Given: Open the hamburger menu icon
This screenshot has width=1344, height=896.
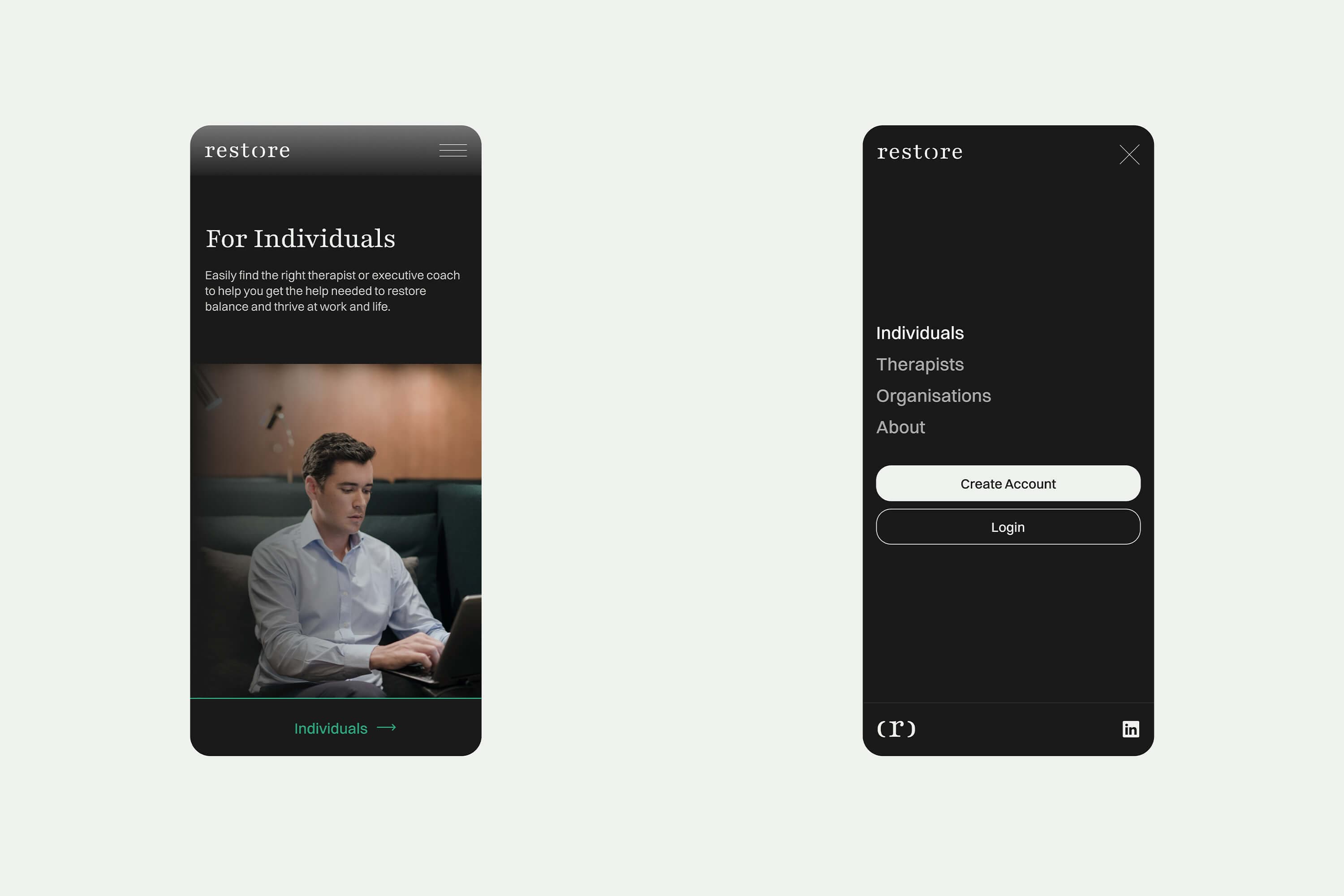Looking at the screenshot, I should coord(452,150).
